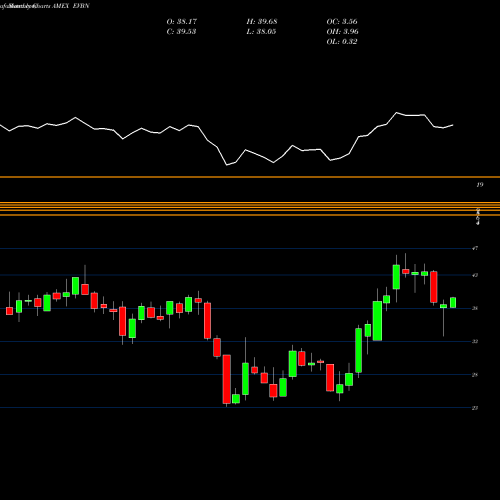
Task: Click the peak of the white indicator line
Action: tap(397, 113)
